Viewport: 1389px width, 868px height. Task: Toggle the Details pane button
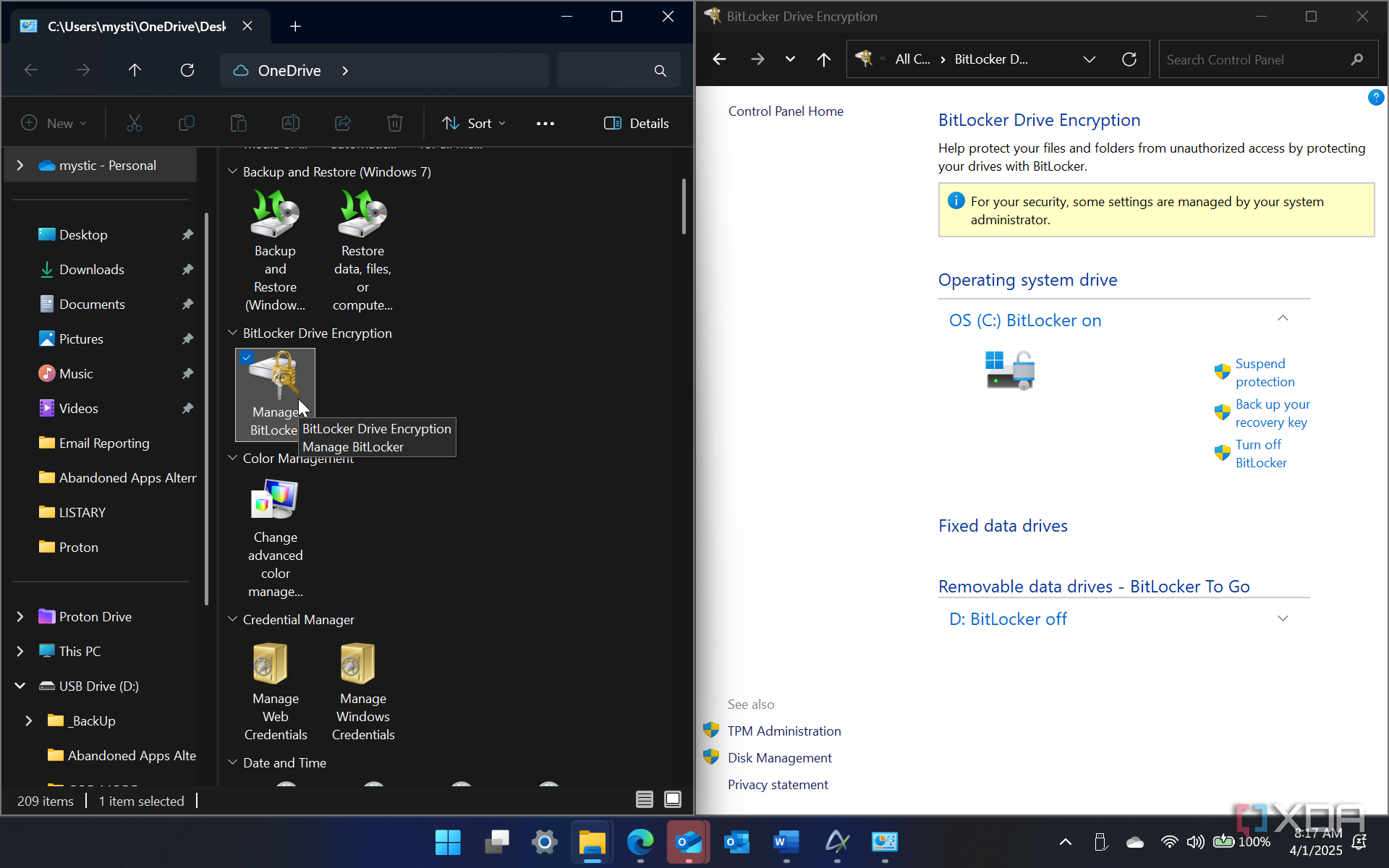[637, 123]
